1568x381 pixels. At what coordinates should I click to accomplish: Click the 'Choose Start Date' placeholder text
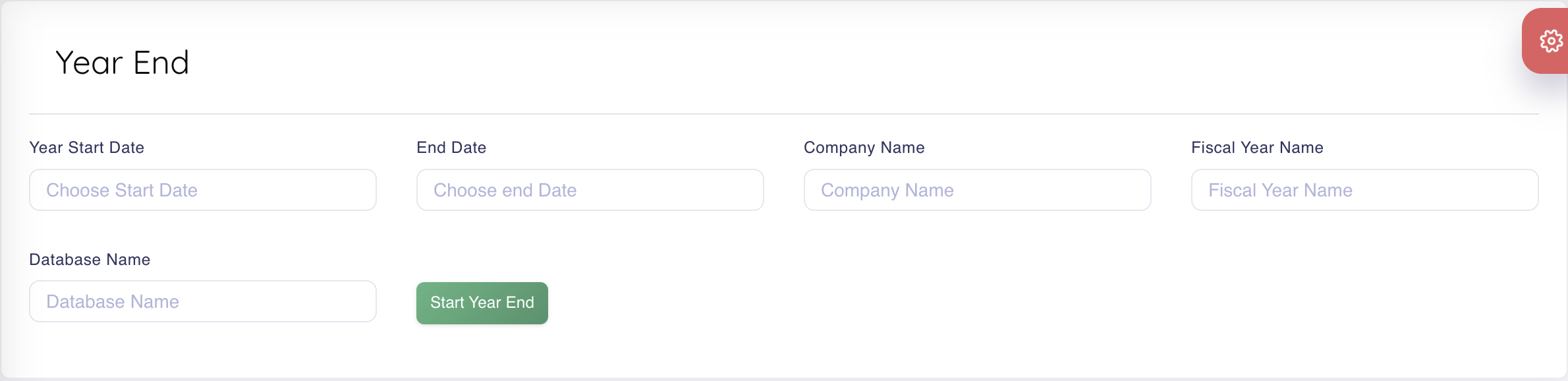tap(122, 190)
